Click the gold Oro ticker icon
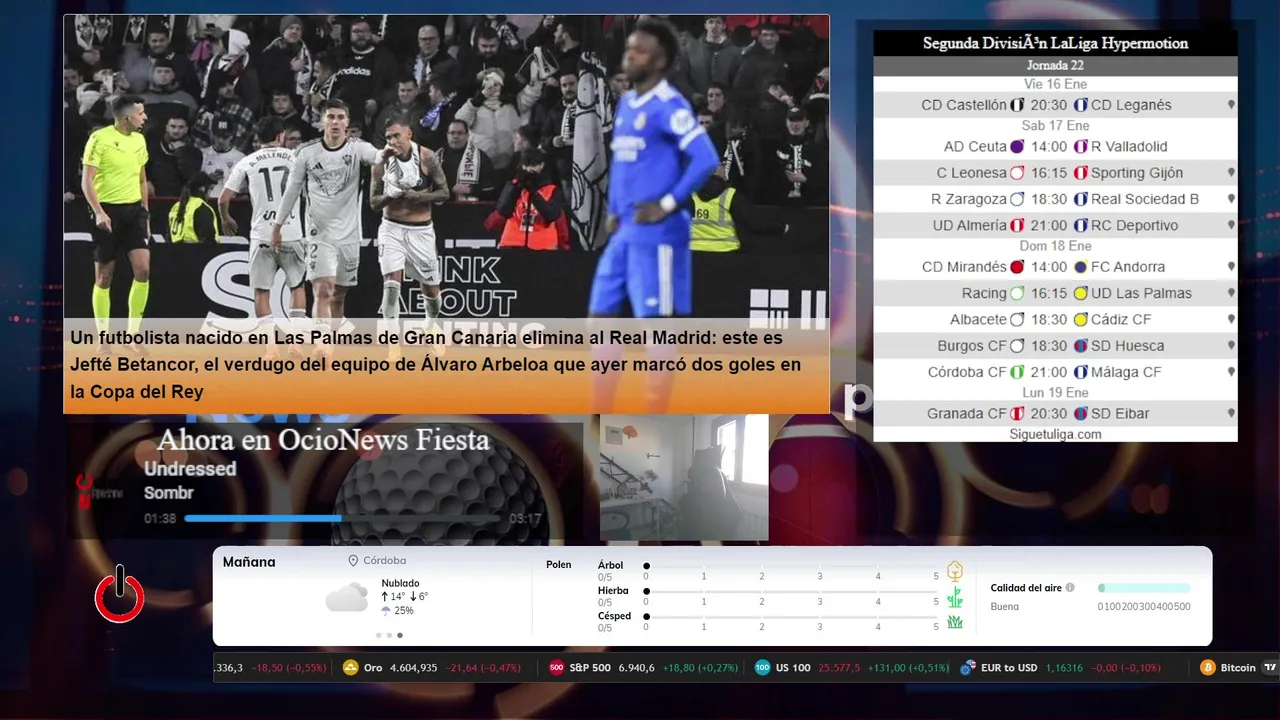 pyautogui.click(x=350, y=668)
